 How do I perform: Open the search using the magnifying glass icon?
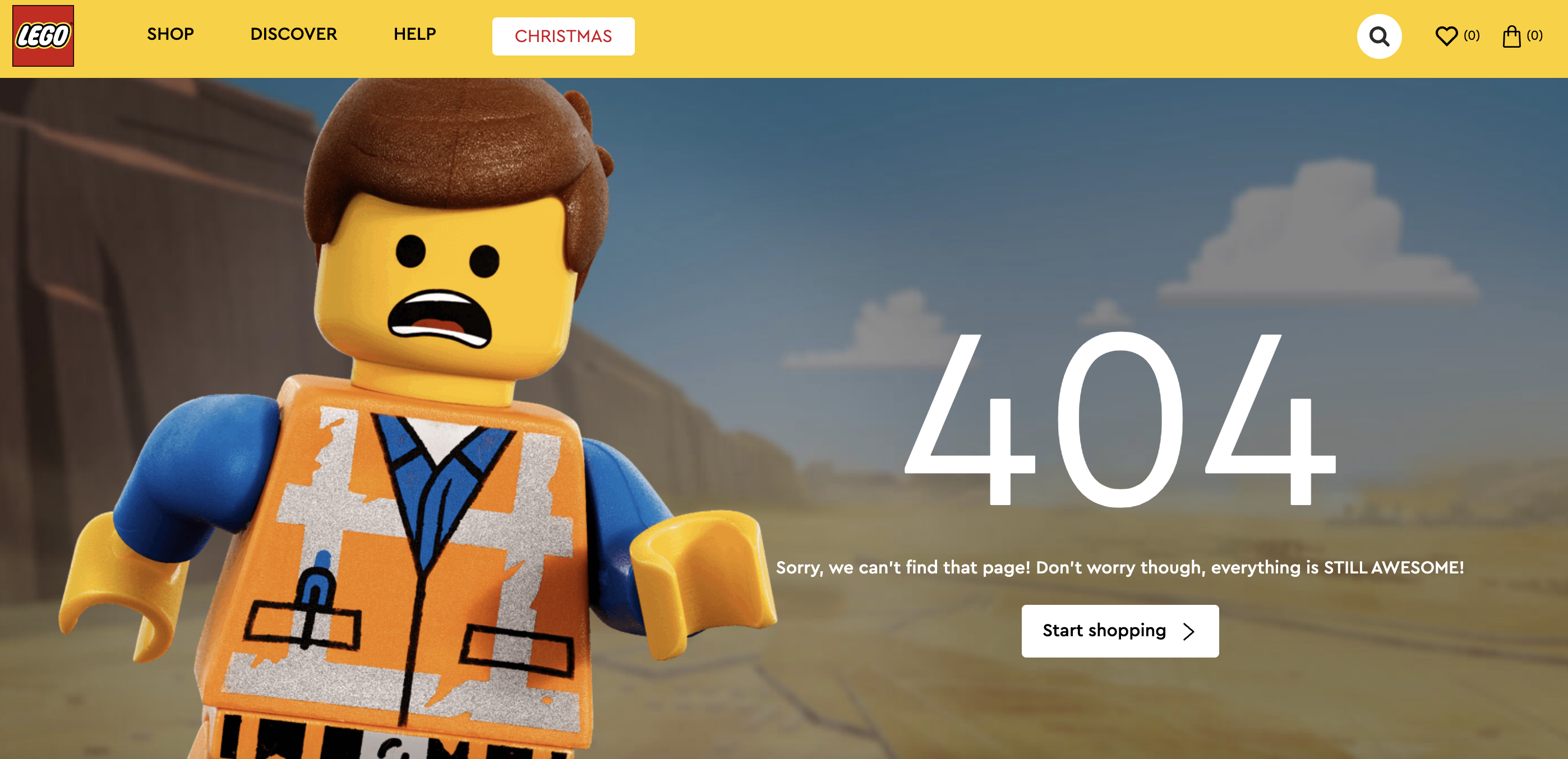1380,36
